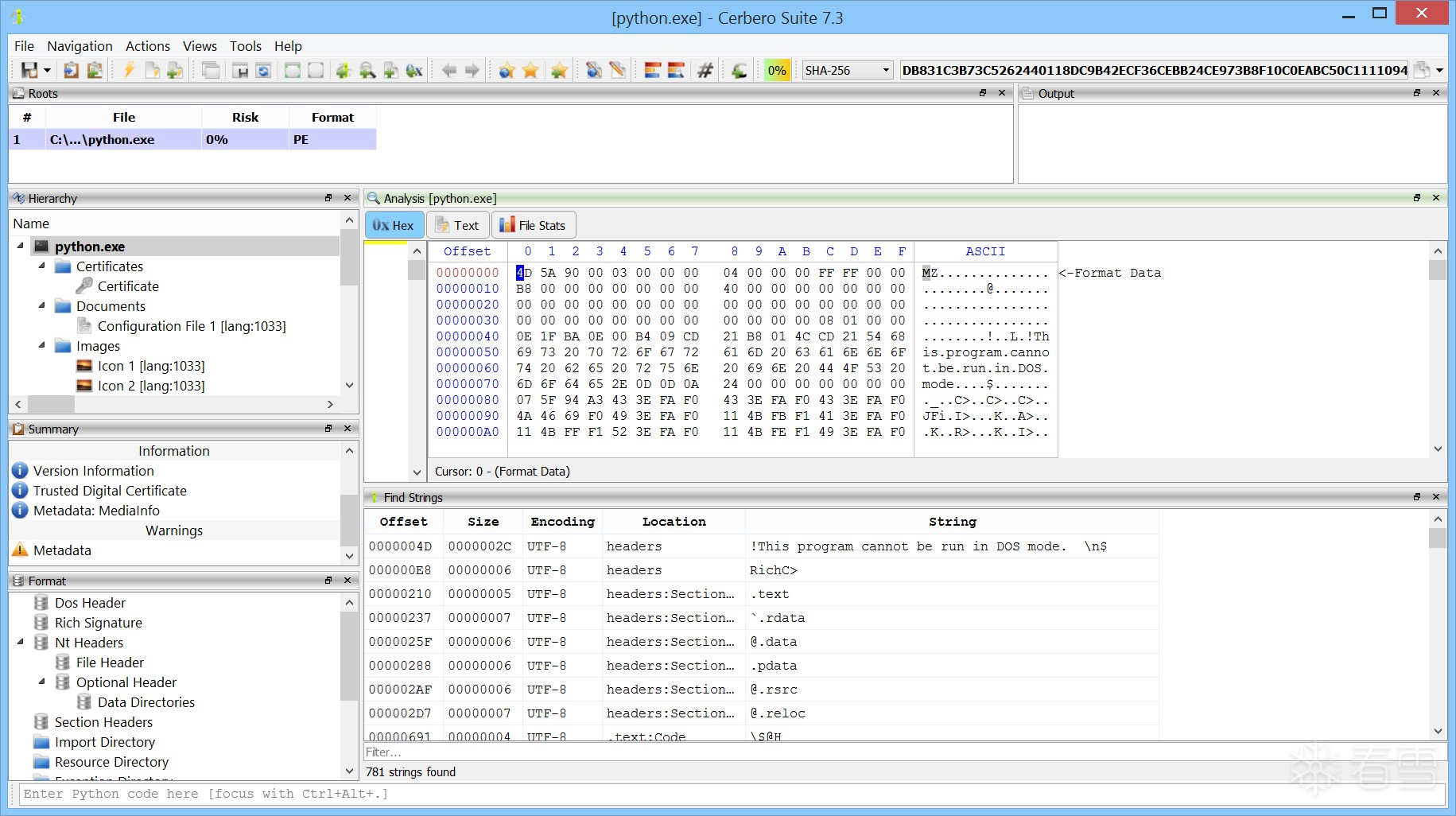Collapse the Nt Headers node in Format

coord(21,643)
